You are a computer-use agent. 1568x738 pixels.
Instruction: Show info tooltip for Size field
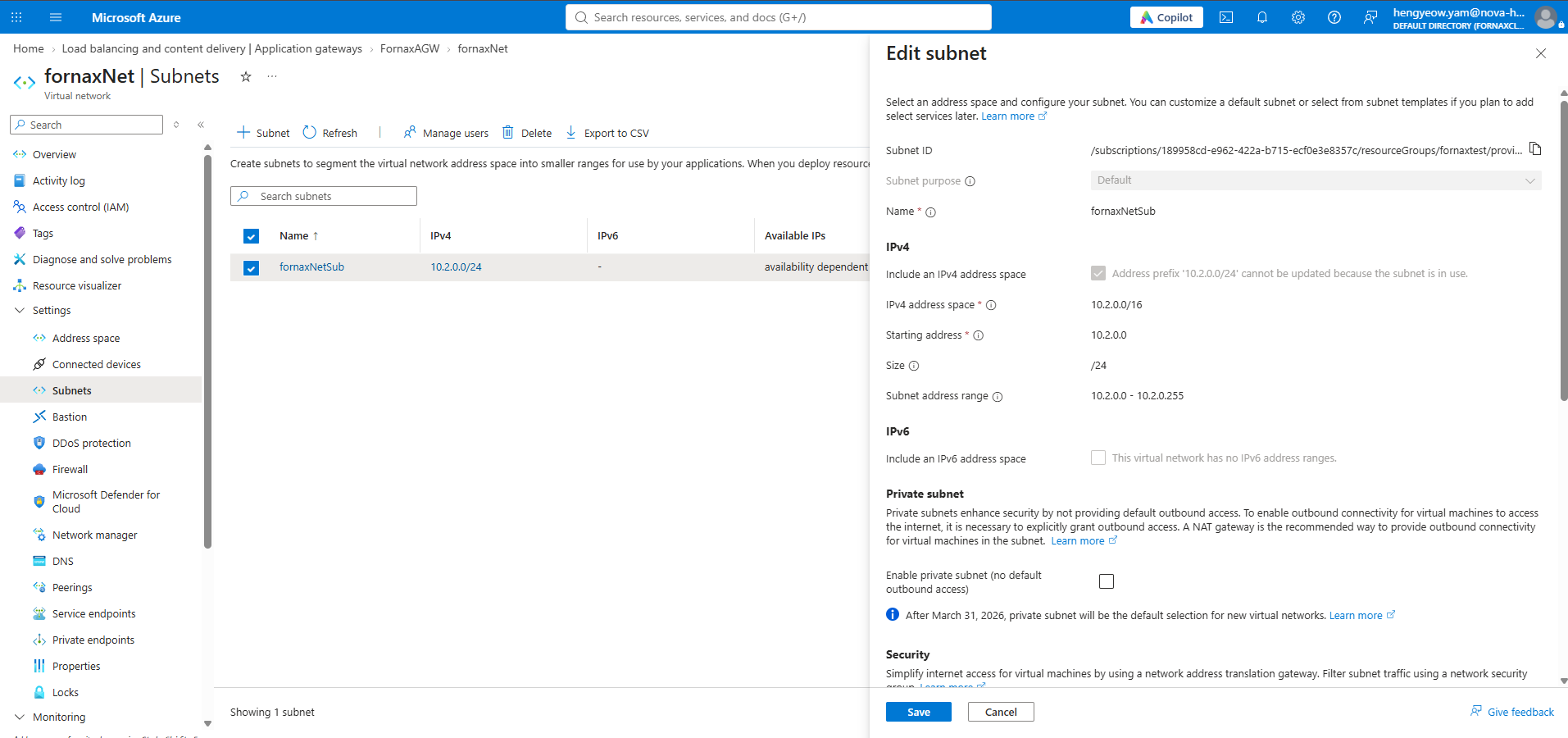914,366
